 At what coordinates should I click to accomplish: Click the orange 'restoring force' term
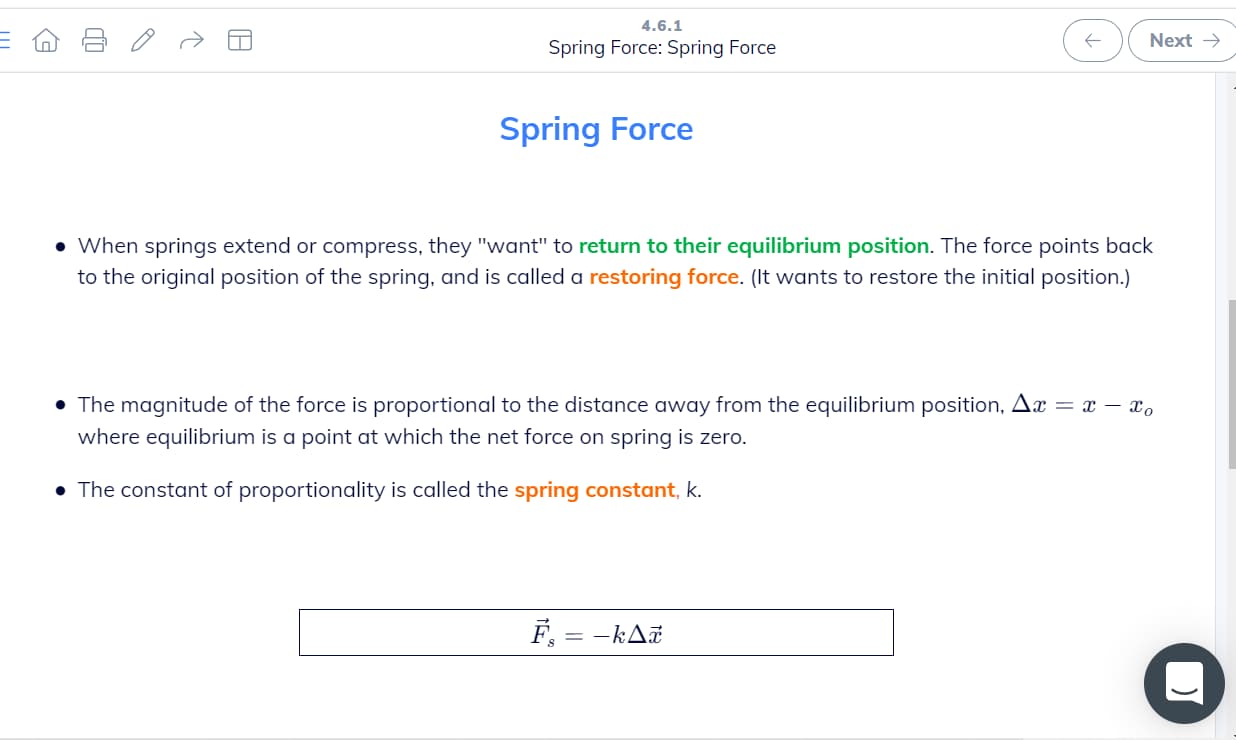(664, 277)
